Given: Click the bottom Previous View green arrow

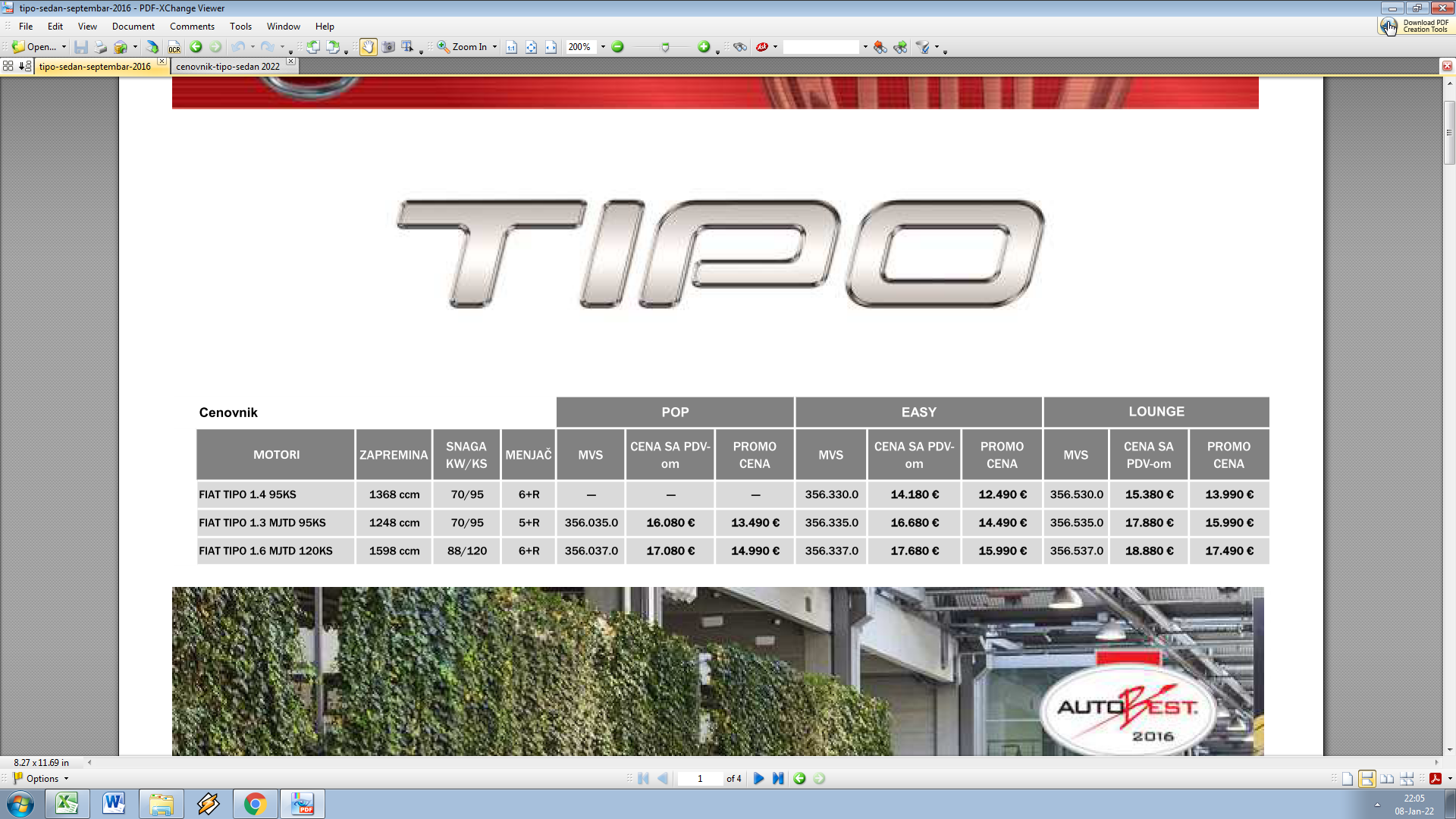Looking at the screenshot, I should 799,779.
